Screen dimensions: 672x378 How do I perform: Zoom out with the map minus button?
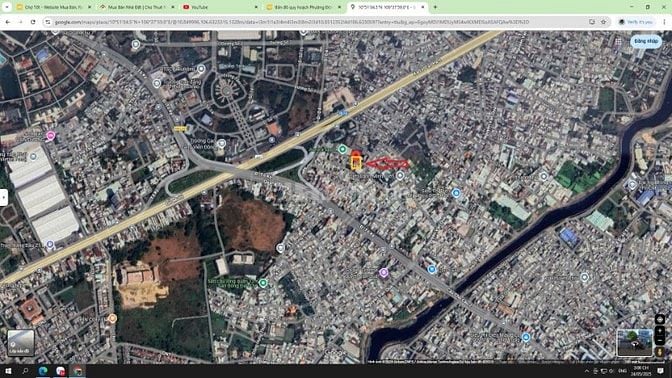(660, 340)
